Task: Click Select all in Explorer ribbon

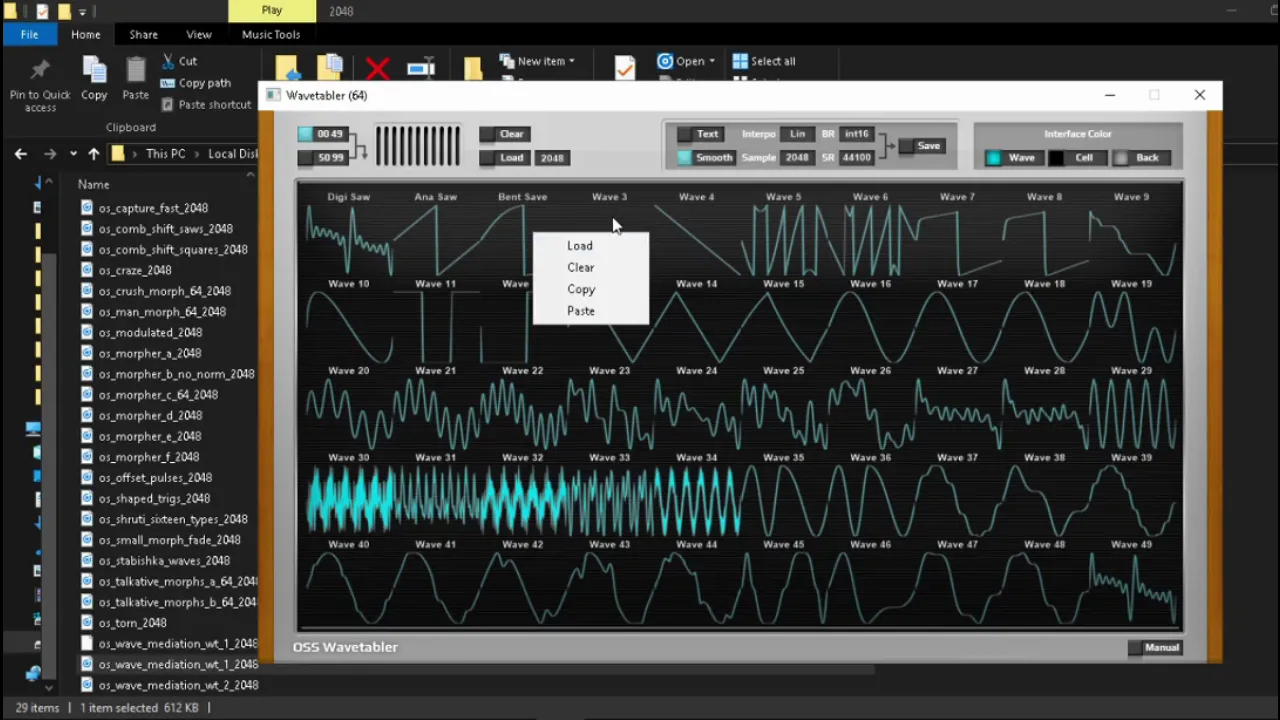Action: pos(764,61)
